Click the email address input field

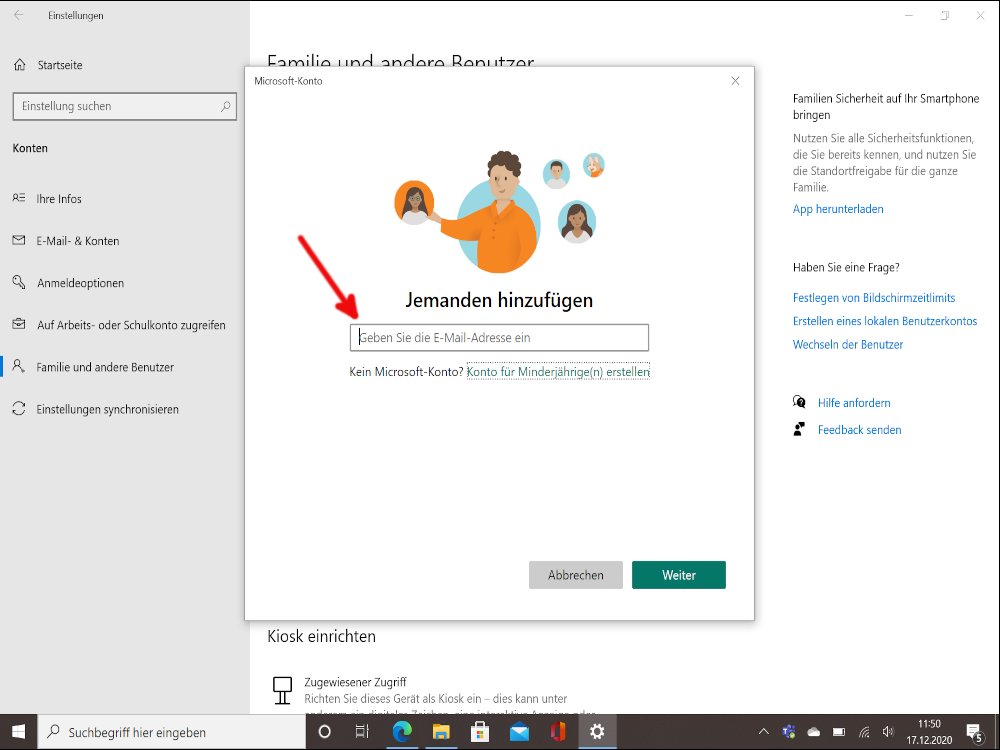pyautogui.click(x=499, y=338)
